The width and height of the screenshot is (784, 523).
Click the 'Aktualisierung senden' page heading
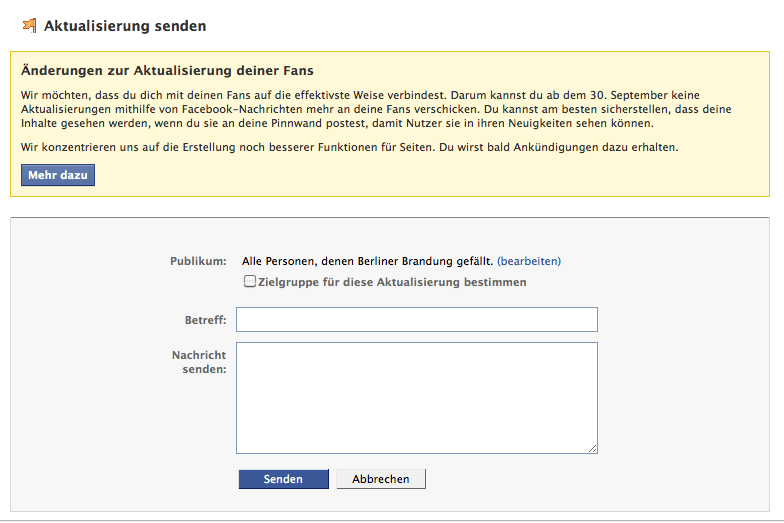pos(125,26)
